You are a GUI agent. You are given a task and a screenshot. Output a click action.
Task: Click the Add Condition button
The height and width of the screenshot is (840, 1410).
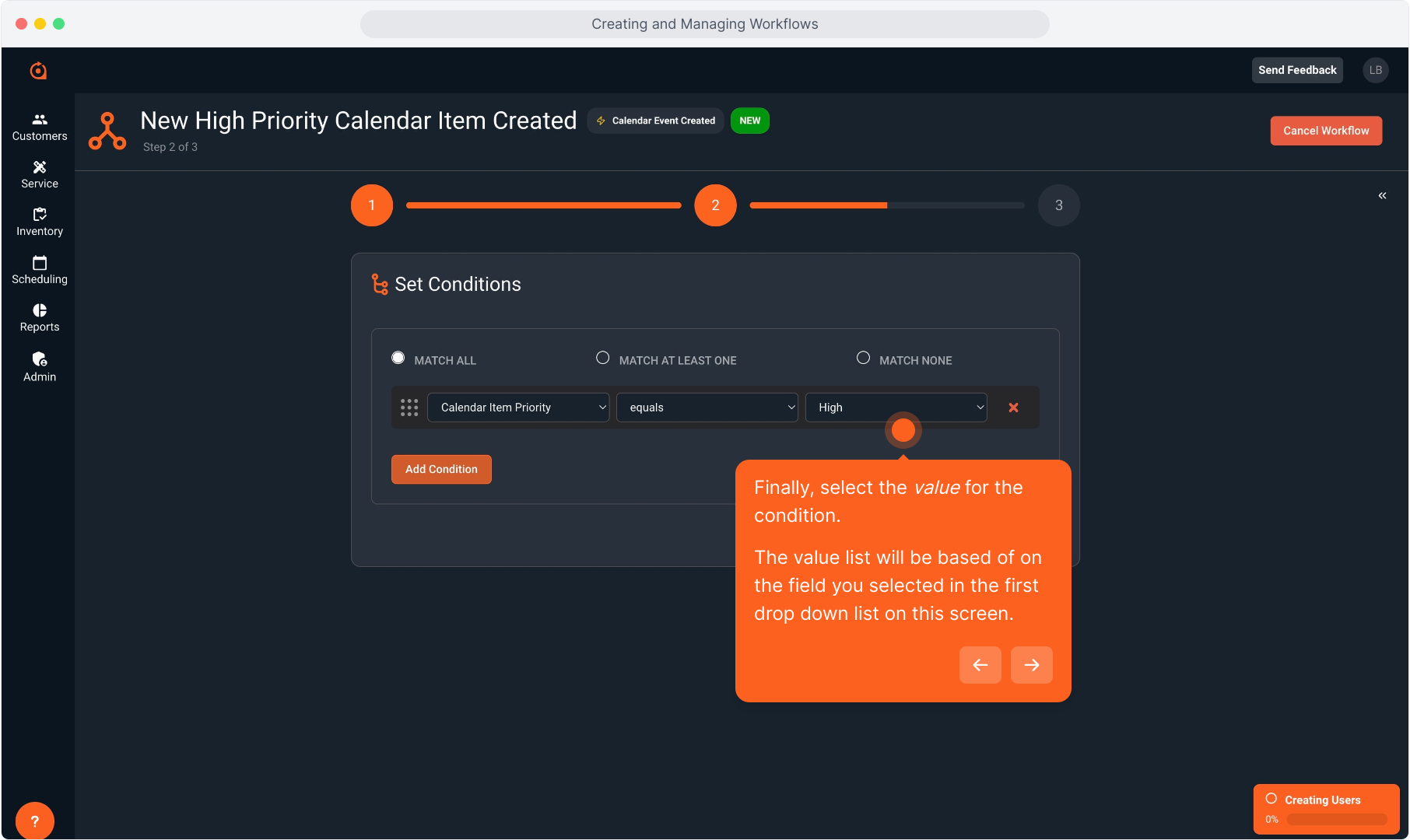[x=441, y=470]
